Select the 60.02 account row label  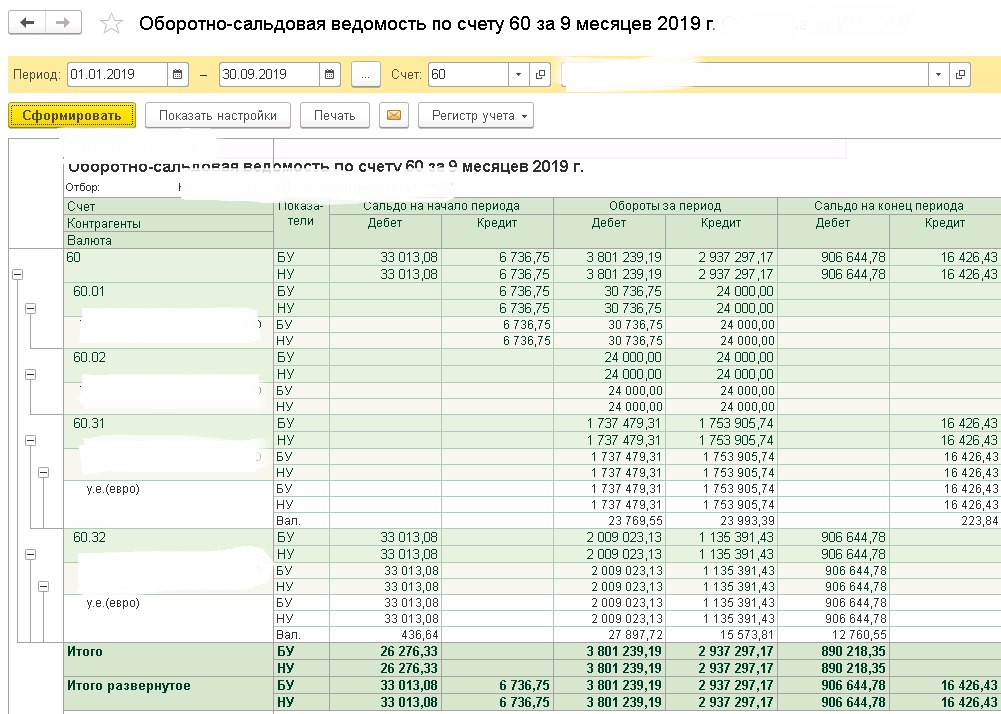pyautogui.click(x=89, y=358)
